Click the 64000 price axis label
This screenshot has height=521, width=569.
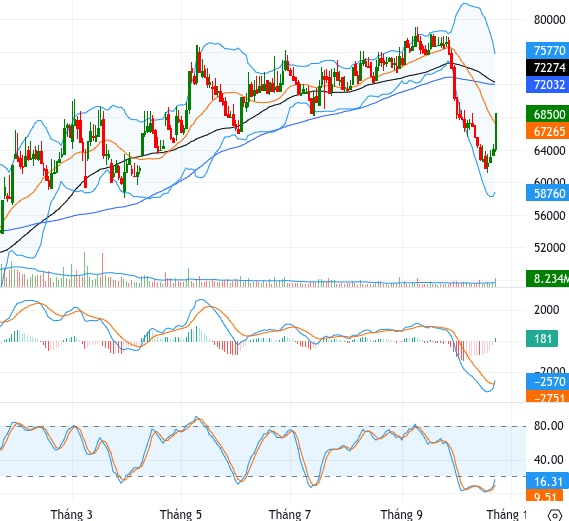click(x=549, y=150)
